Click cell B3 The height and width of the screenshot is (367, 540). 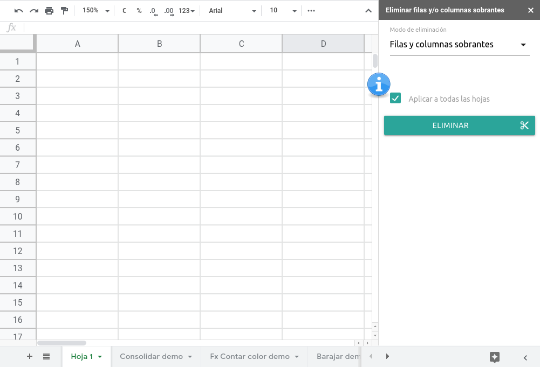[159, 96]
